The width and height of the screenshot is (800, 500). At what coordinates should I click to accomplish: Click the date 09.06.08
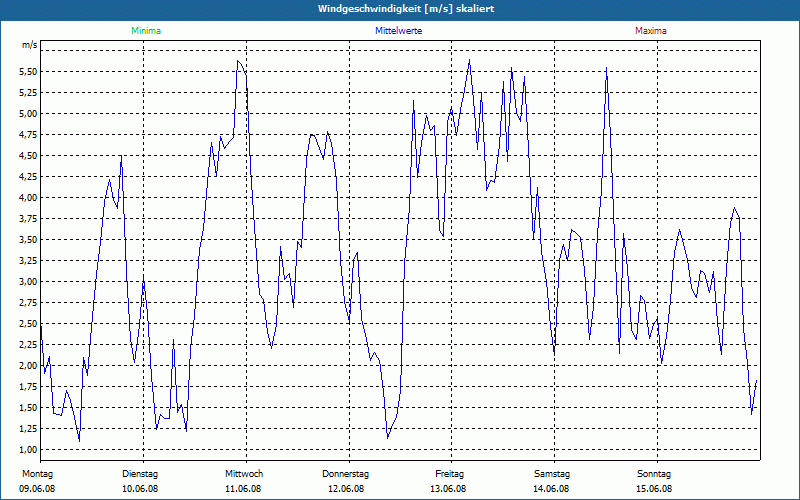[x=37, y=489]
